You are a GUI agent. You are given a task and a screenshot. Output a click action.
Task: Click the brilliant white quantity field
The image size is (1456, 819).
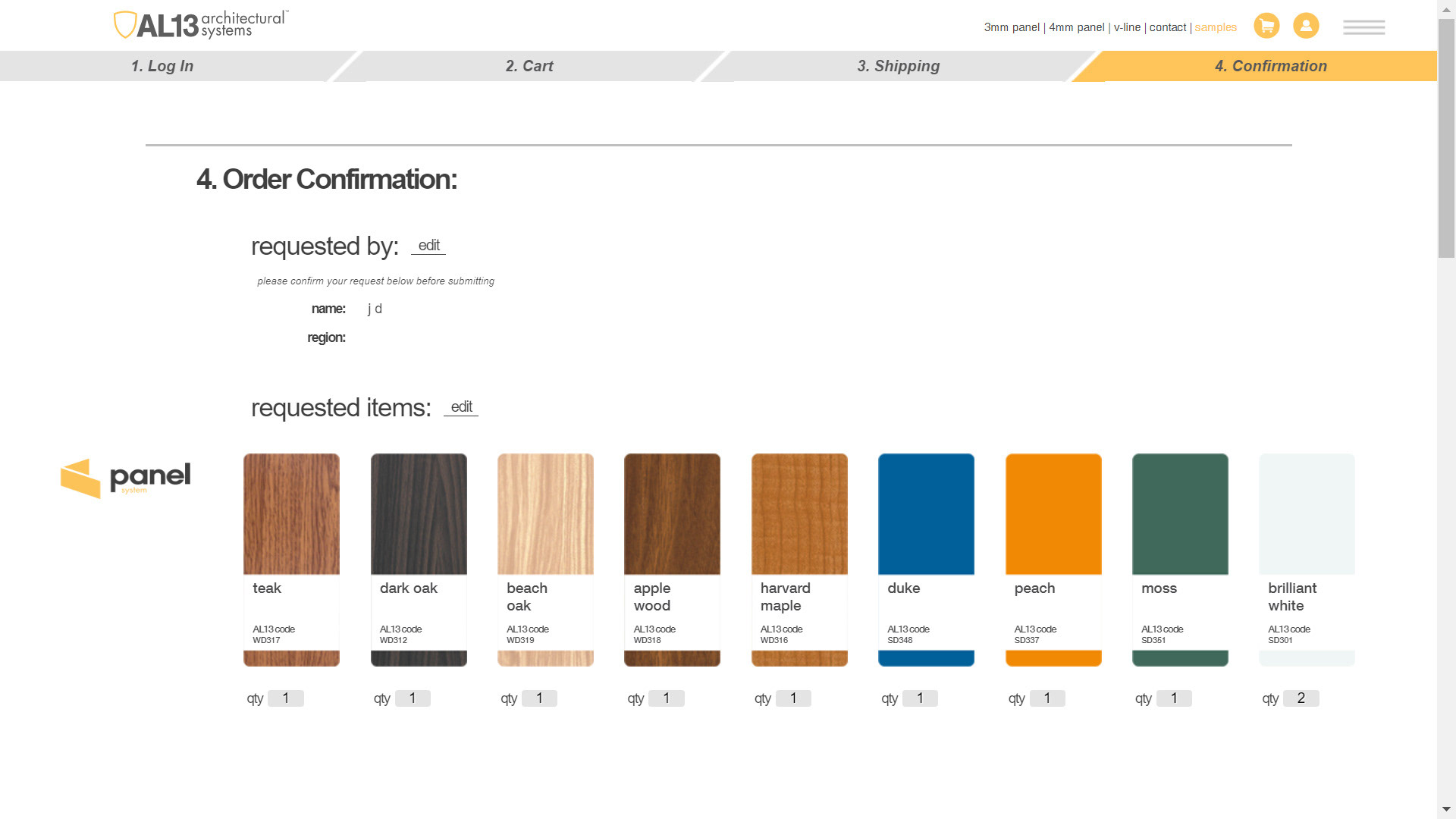[x=1301, y=698]
